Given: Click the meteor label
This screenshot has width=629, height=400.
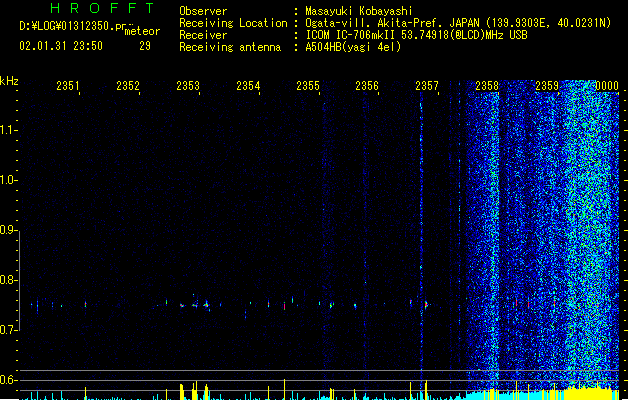Looking at the screenshot, I should (x=142, y=31).
